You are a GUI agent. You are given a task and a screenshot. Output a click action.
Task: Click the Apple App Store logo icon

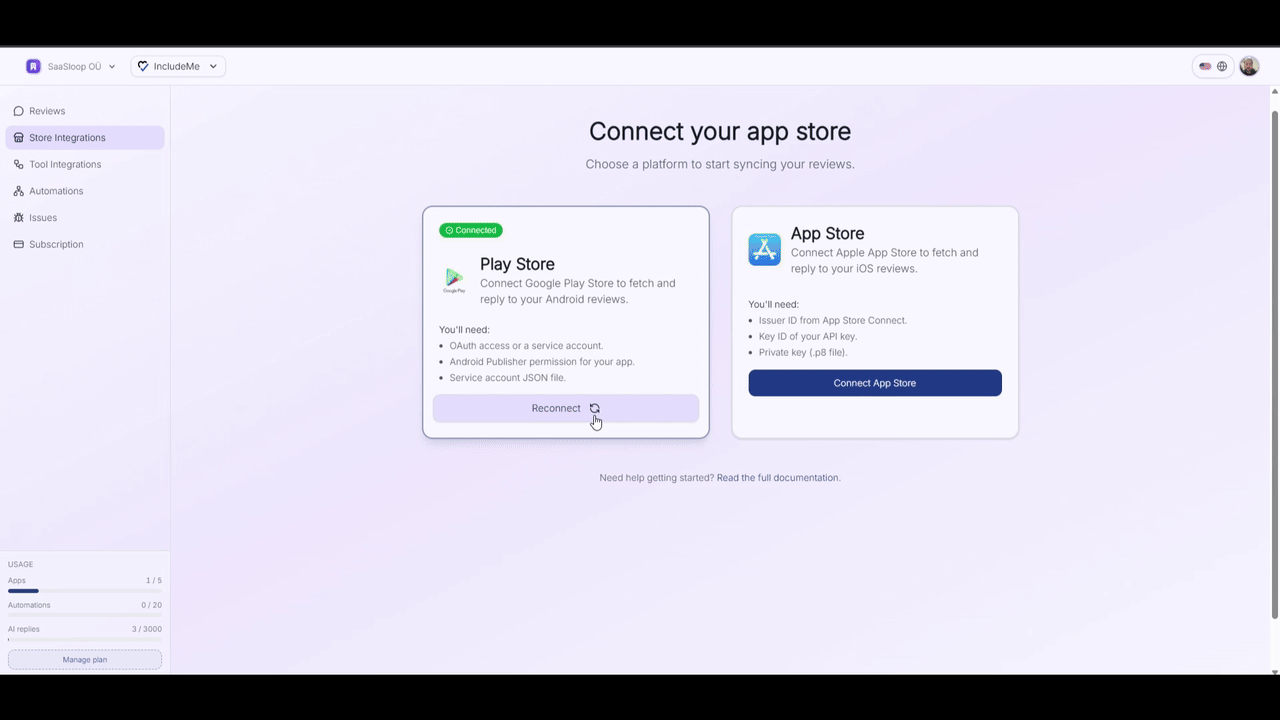[764, 250]
